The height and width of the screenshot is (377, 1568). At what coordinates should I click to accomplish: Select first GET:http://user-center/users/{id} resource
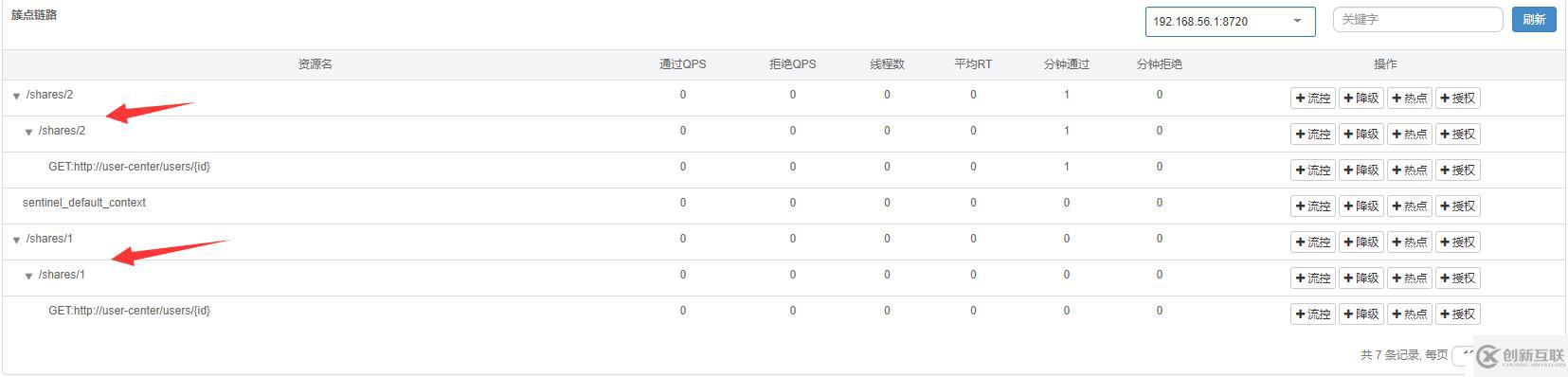point(130,167)
